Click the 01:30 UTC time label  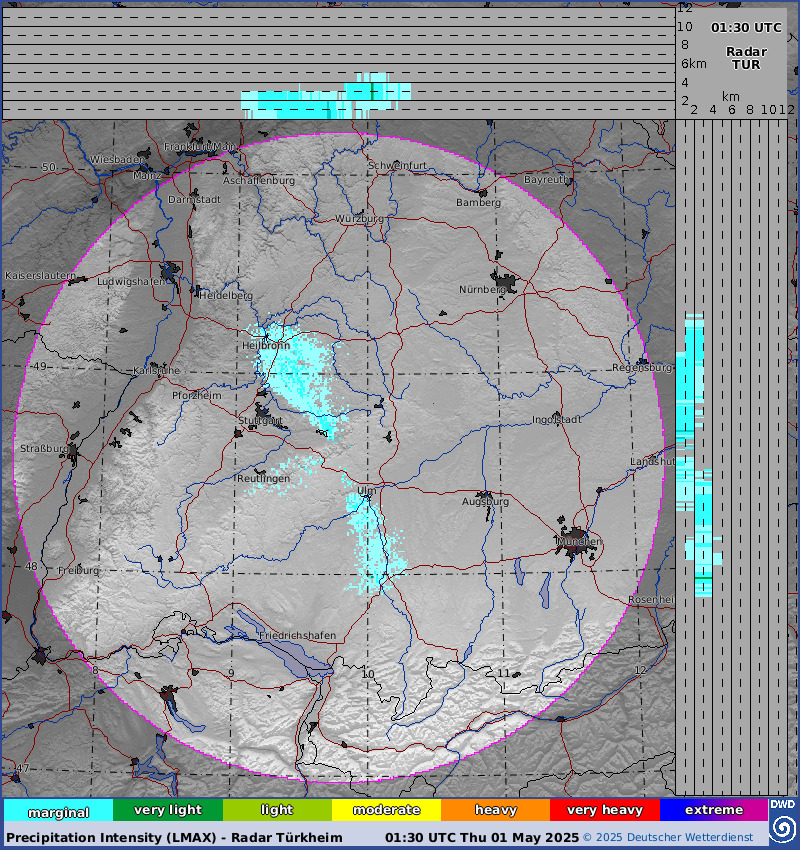tap(746, 28)
